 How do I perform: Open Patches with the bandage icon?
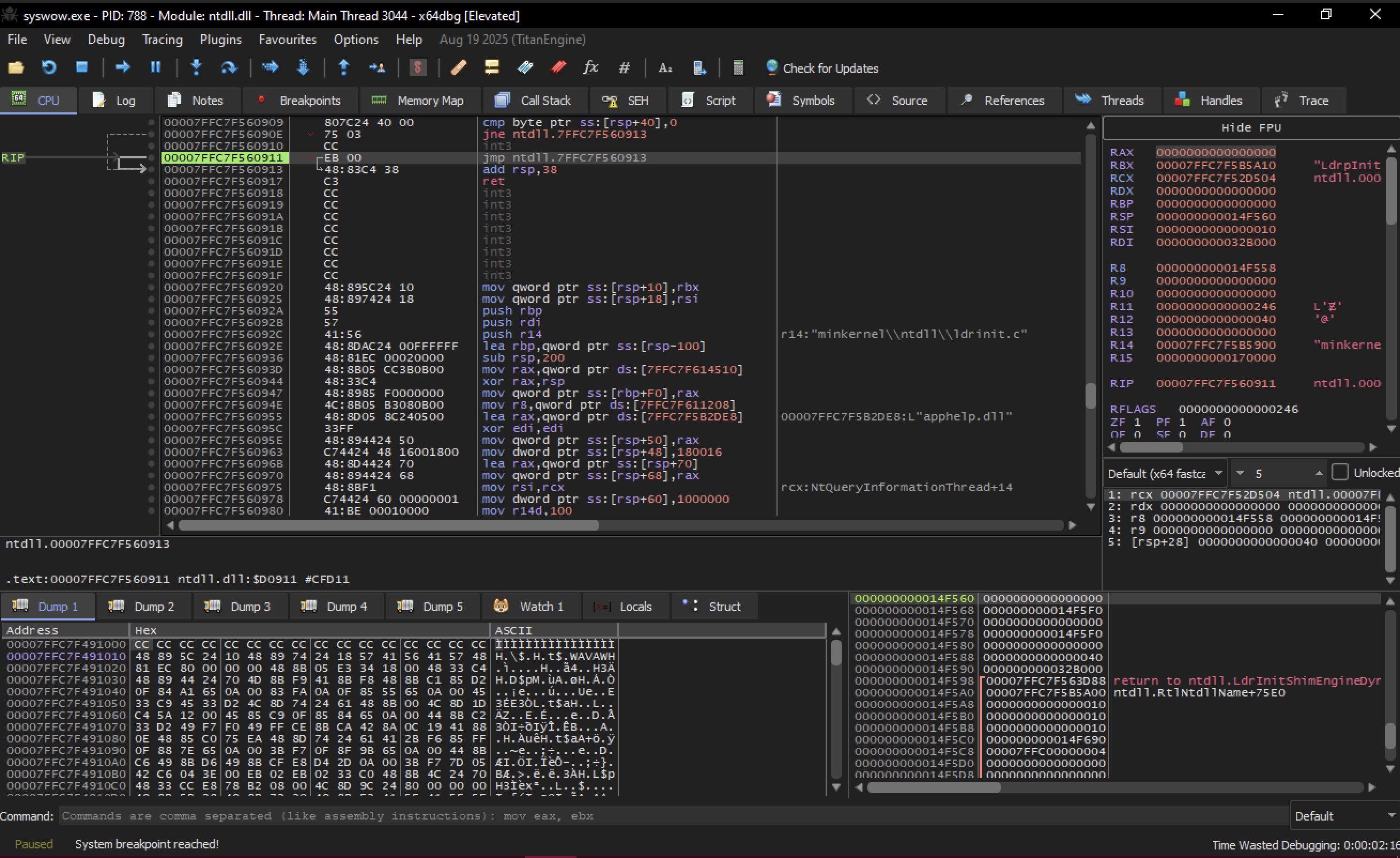pyautogui.click(x=458, y=67)
